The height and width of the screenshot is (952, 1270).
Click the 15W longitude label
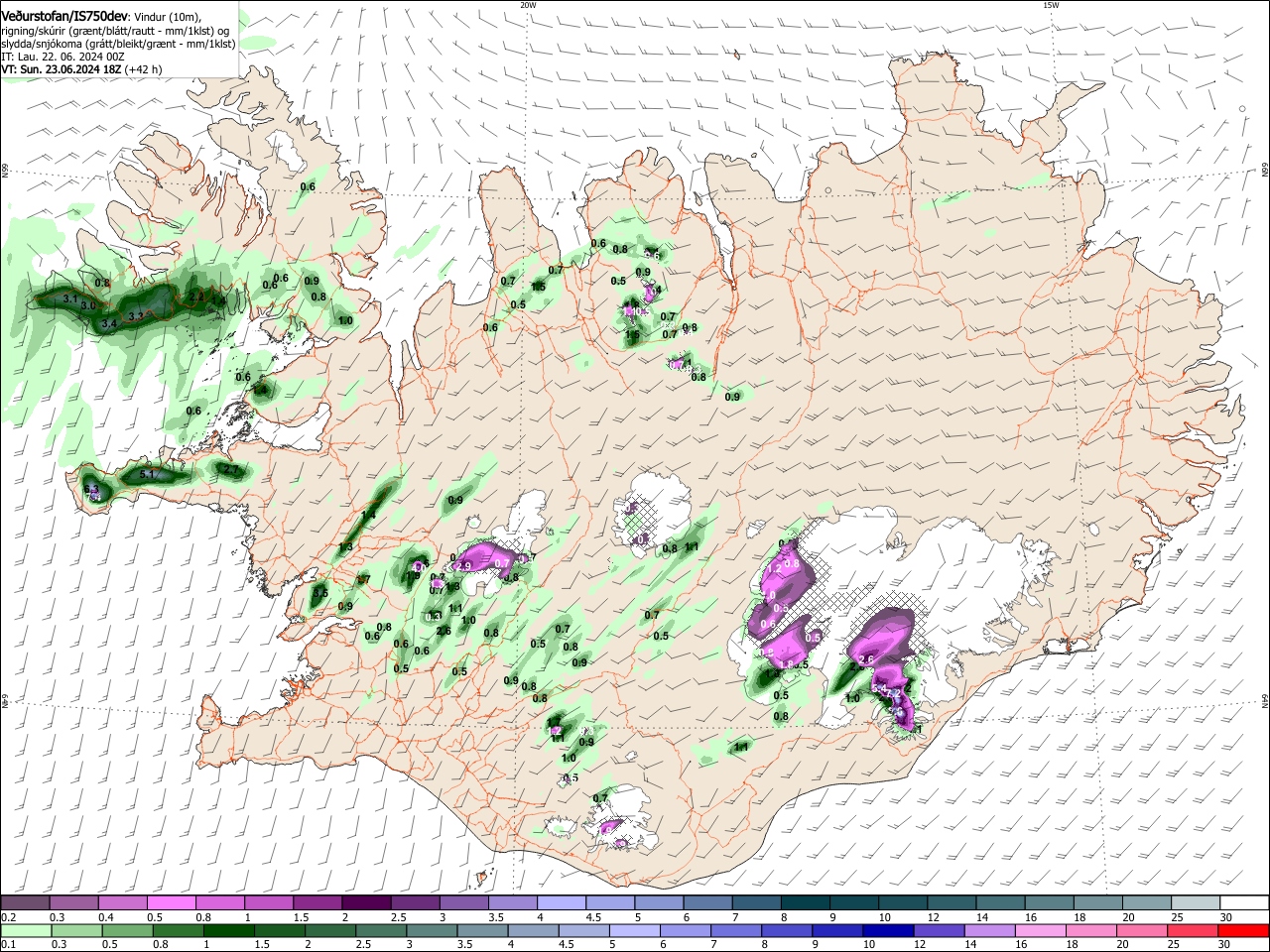pos(1051,5)
